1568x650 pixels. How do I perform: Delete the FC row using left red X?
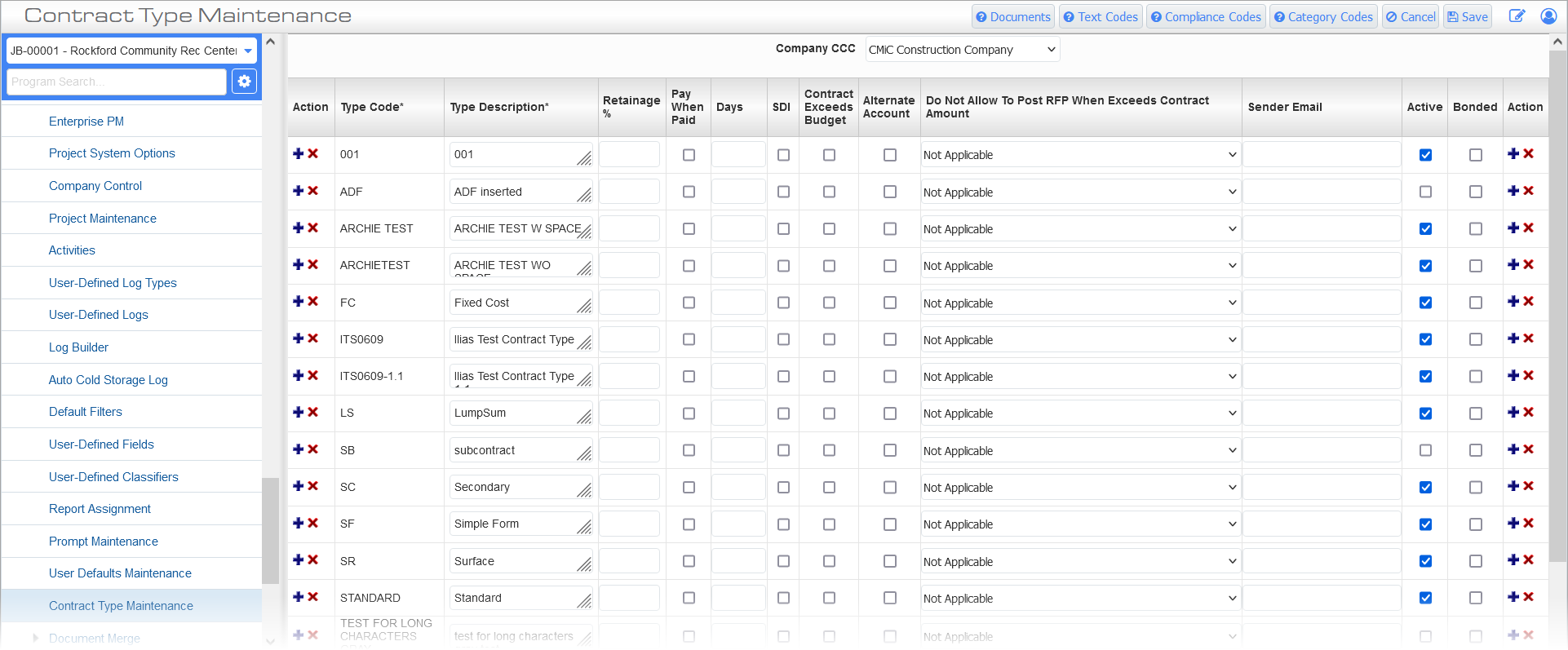pyautogui.click(x=313, y=301)
